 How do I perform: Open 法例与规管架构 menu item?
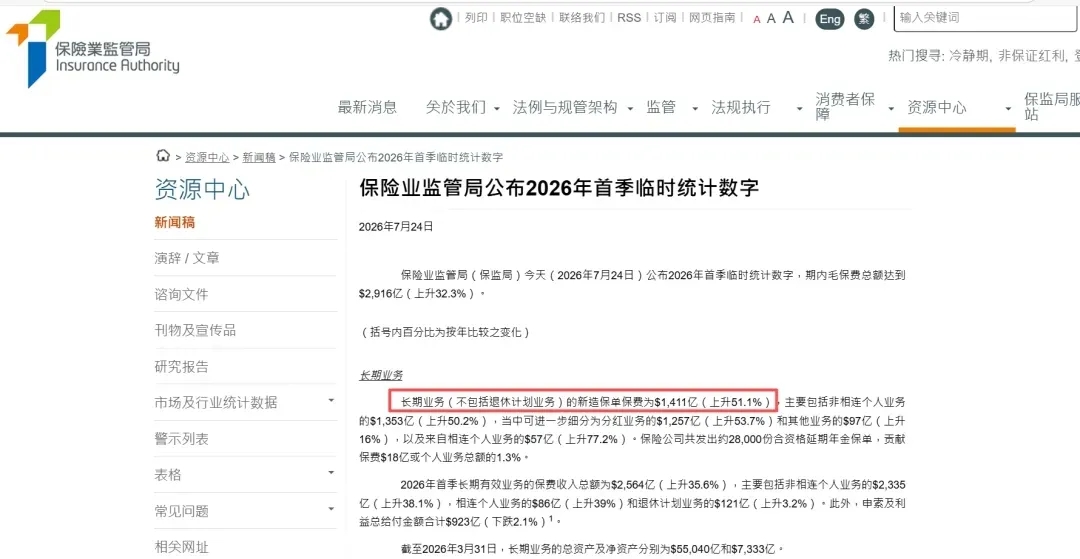pos(565,107)
